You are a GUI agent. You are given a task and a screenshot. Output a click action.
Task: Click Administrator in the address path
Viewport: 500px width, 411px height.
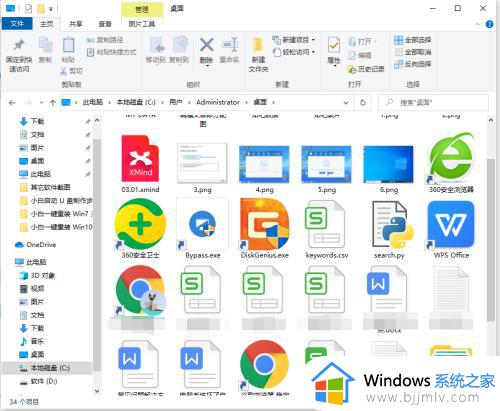(218, 102)
